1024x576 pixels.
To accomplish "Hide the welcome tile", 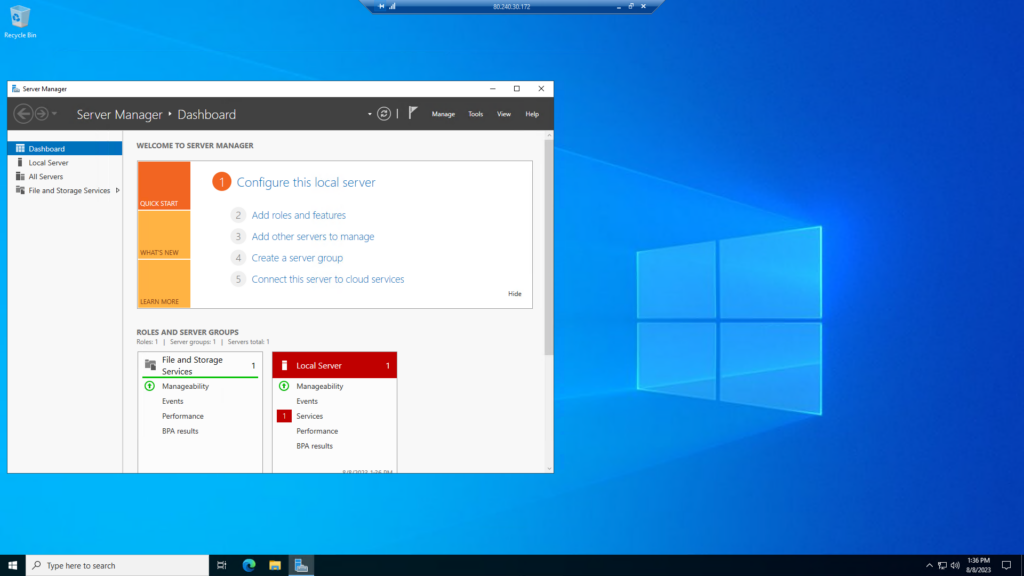I will tap(514, 294).
